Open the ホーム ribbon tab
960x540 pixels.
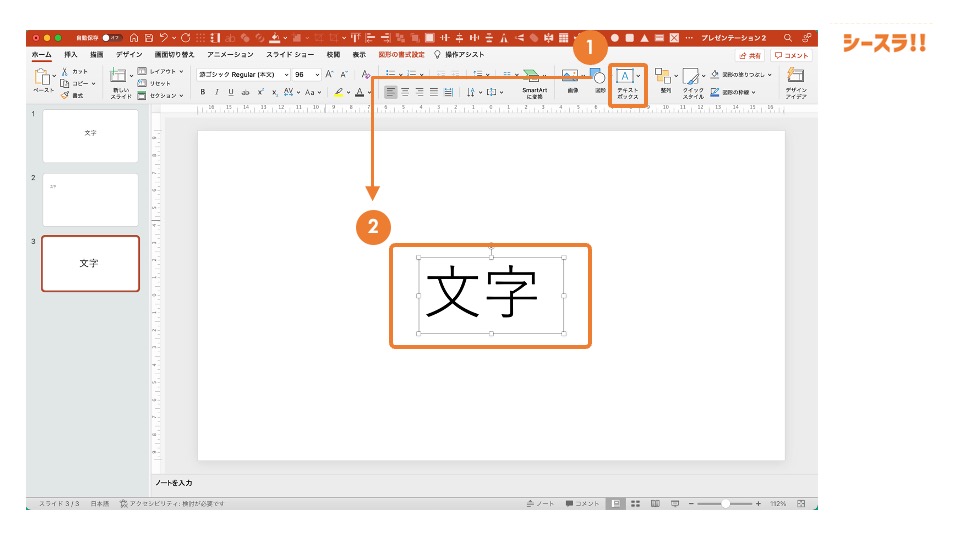42,54
